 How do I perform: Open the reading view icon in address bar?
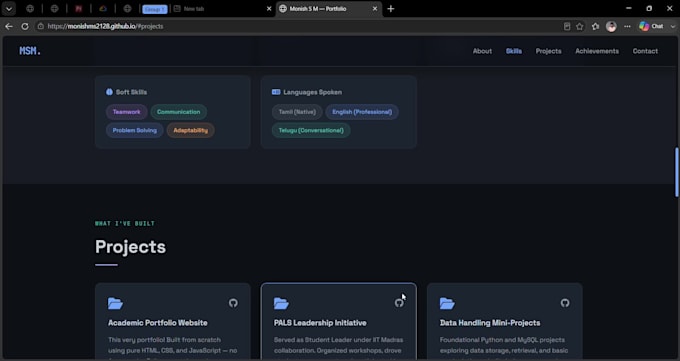pyautogui.click(x=567, y=26)
